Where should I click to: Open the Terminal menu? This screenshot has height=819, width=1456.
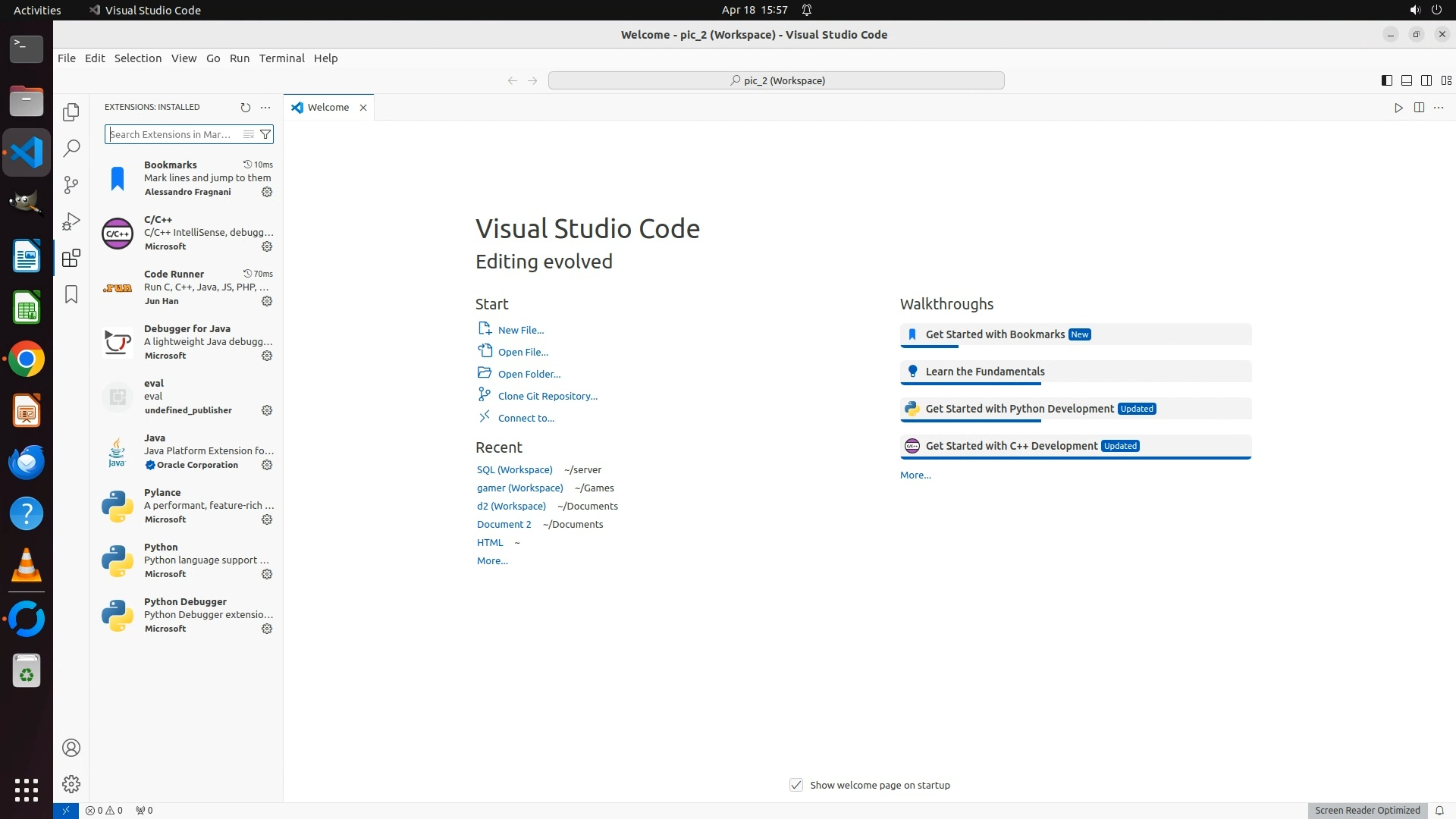[x=281, y=58]
